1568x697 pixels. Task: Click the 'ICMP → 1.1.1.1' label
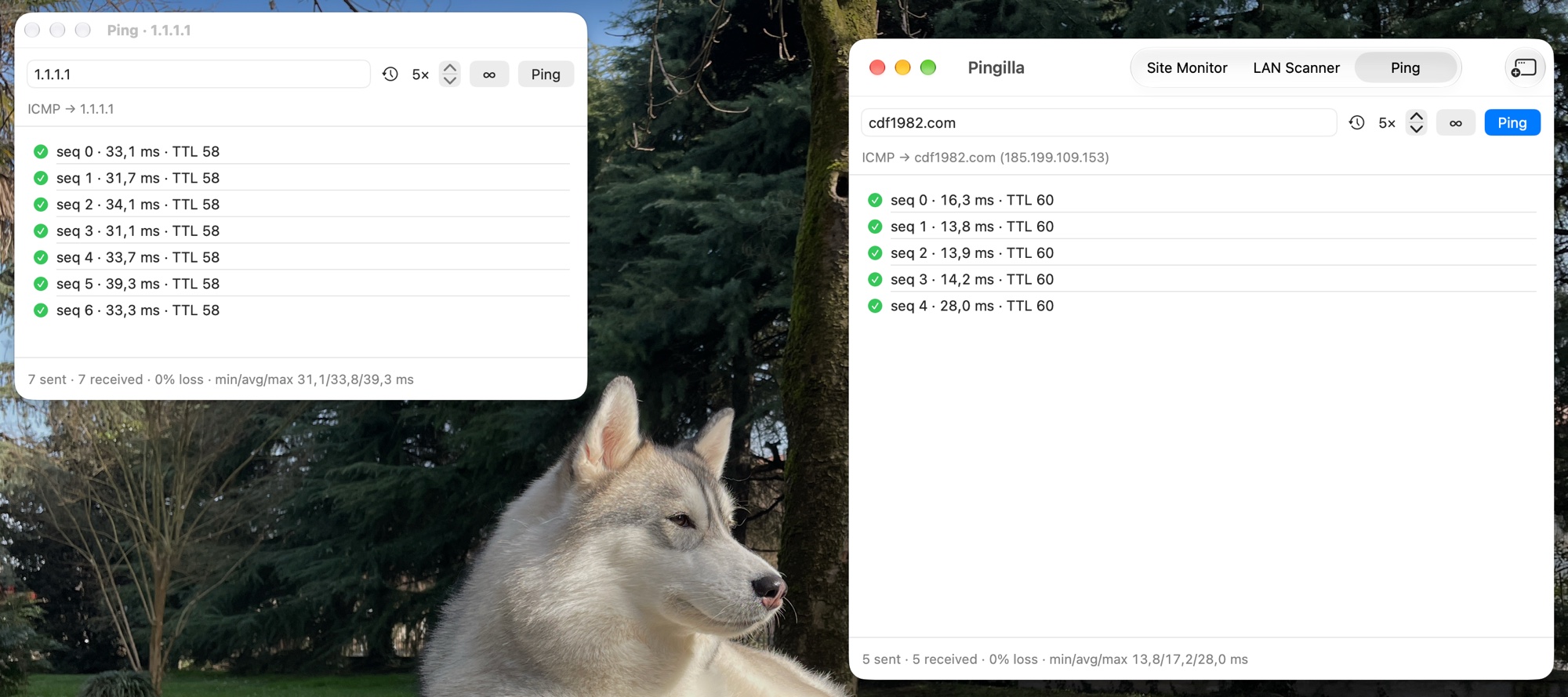(x=71, y=109)
